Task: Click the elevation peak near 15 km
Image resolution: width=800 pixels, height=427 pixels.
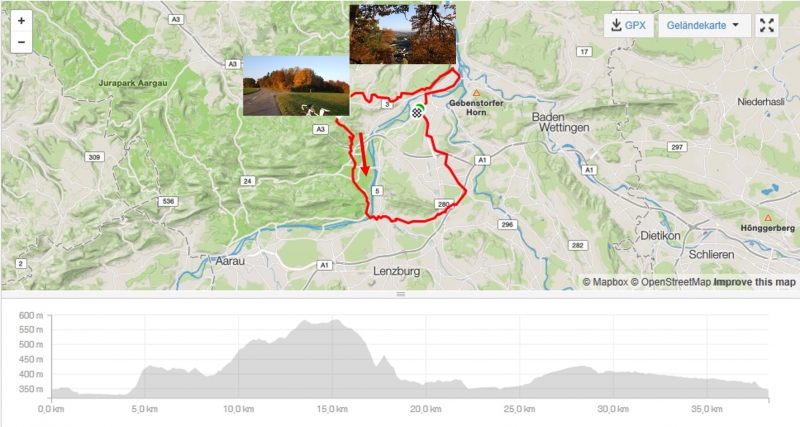Action: click(x=336, y=321)
